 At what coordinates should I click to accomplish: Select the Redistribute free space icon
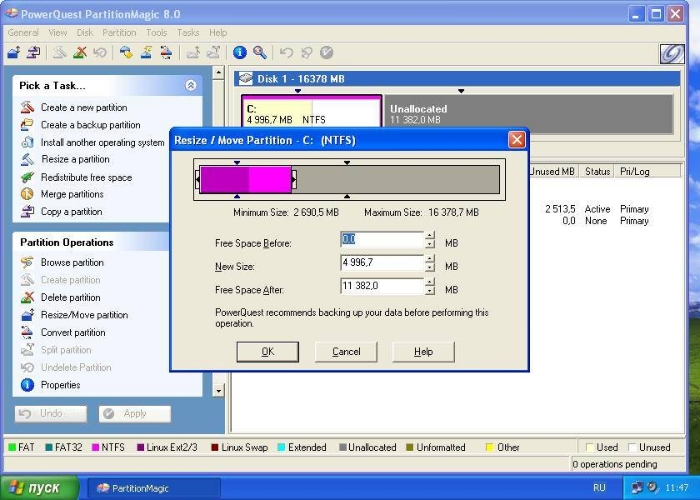[x=27, y=177]
